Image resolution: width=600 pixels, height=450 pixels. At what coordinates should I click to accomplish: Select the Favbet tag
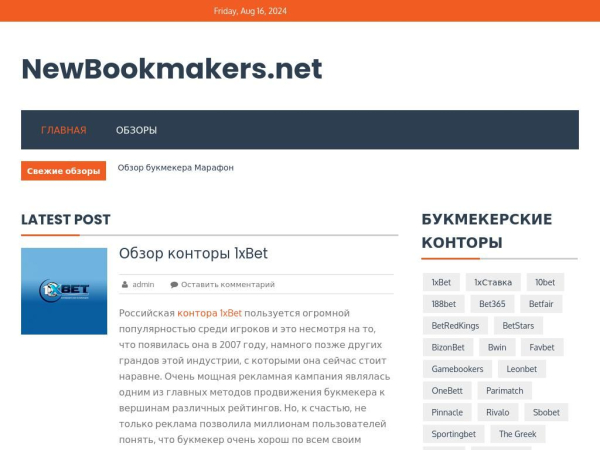542,347
